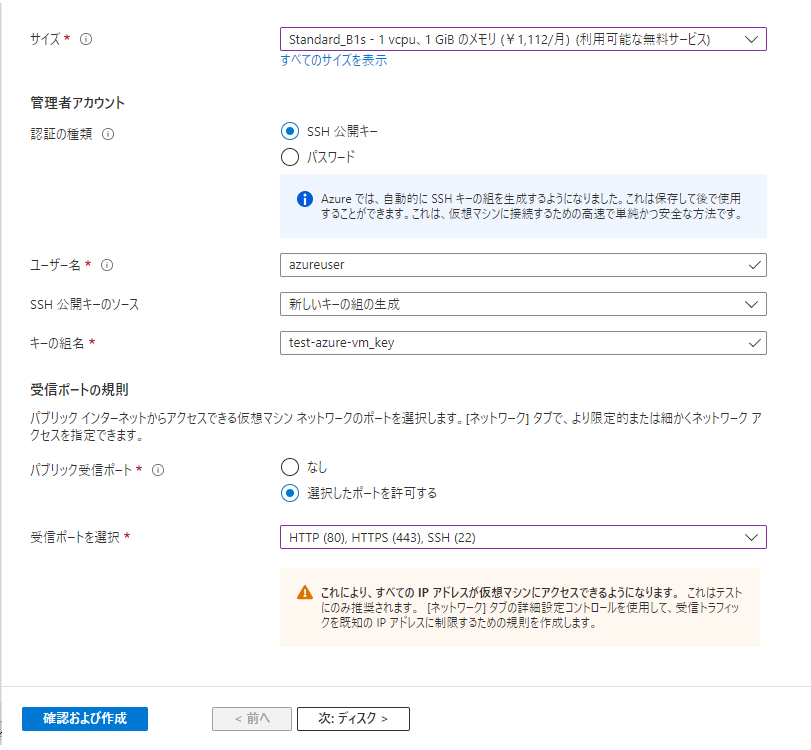Select the パスワード authentication option

pos(289,157)
